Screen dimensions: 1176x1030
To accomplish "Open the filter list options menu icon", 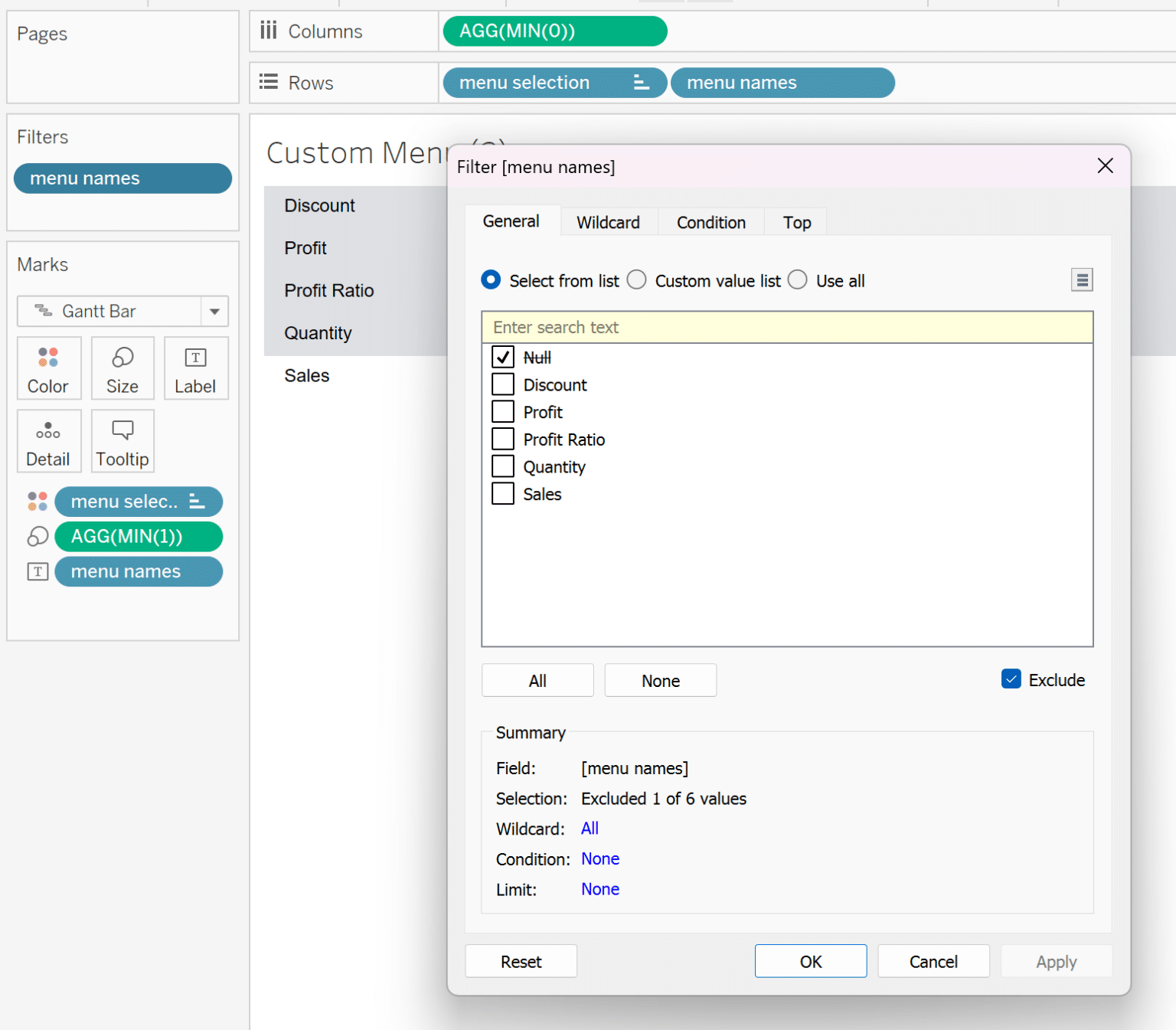I will point(1081,280).
